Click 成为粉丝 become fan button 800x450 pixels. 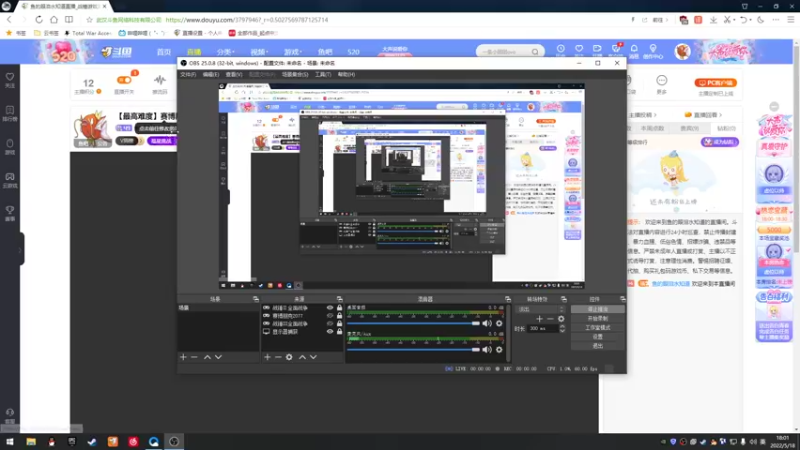tap(719, 142)
